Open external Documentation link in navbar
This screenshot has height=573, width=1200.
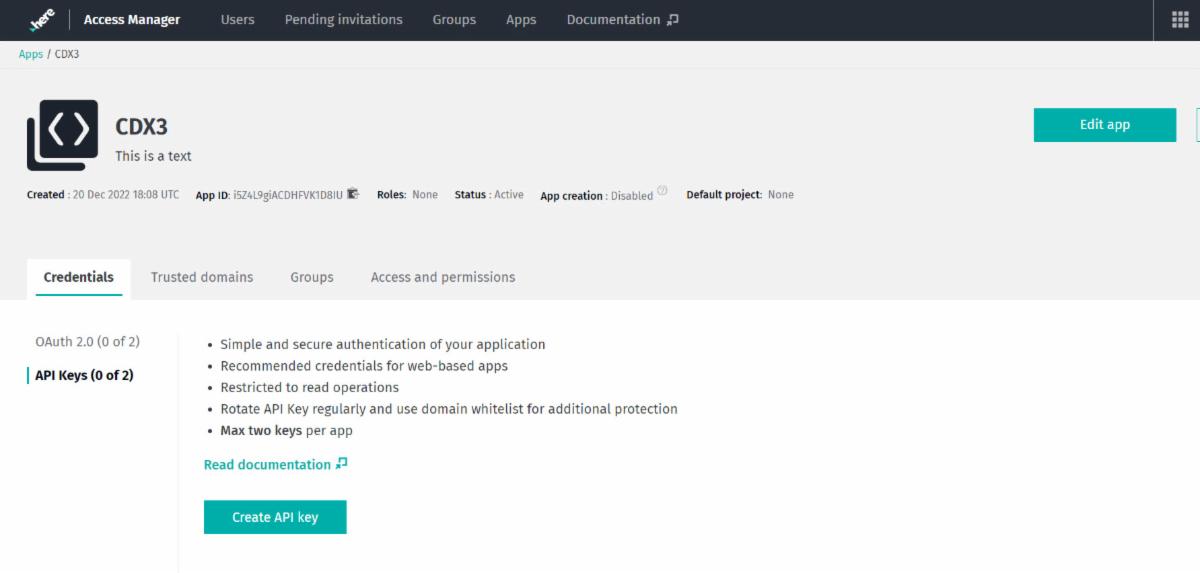(x=622, y=20)
